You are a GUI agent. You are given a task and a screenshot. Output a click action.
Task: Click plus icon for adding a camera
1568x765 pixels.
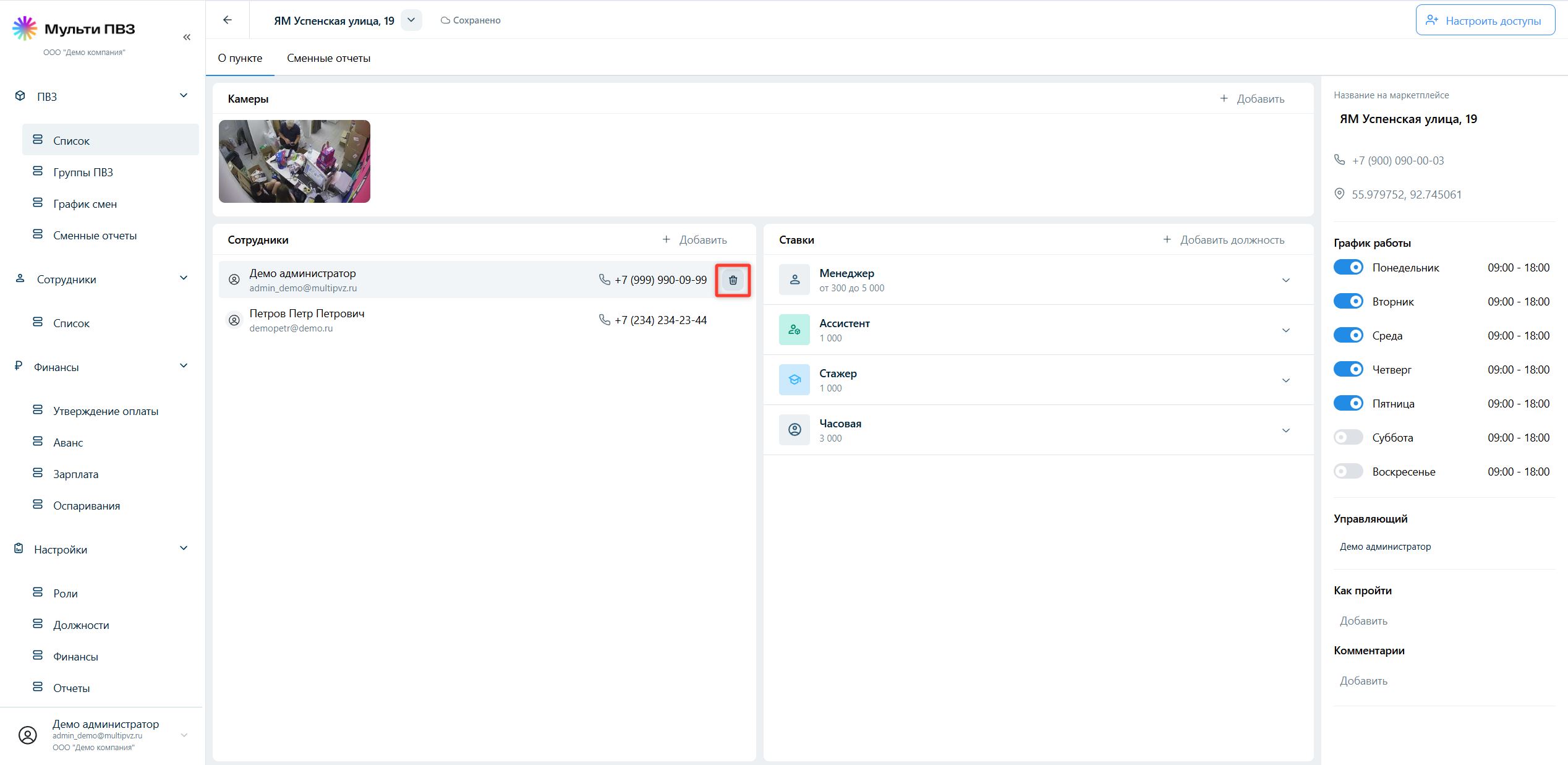pos(1224,98)
